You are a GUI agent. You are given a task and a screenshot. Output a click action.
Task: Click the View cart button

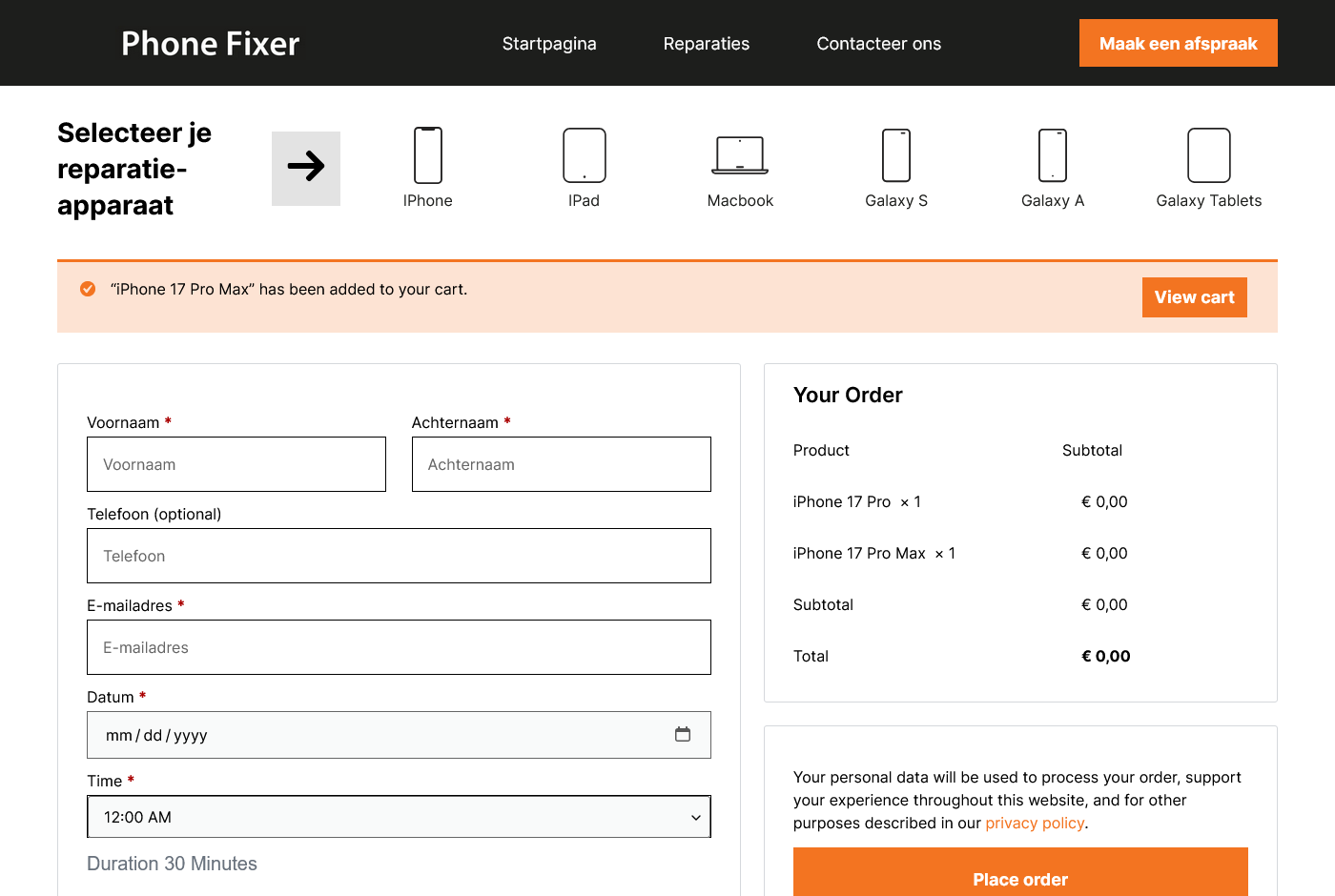point(1194,297)
